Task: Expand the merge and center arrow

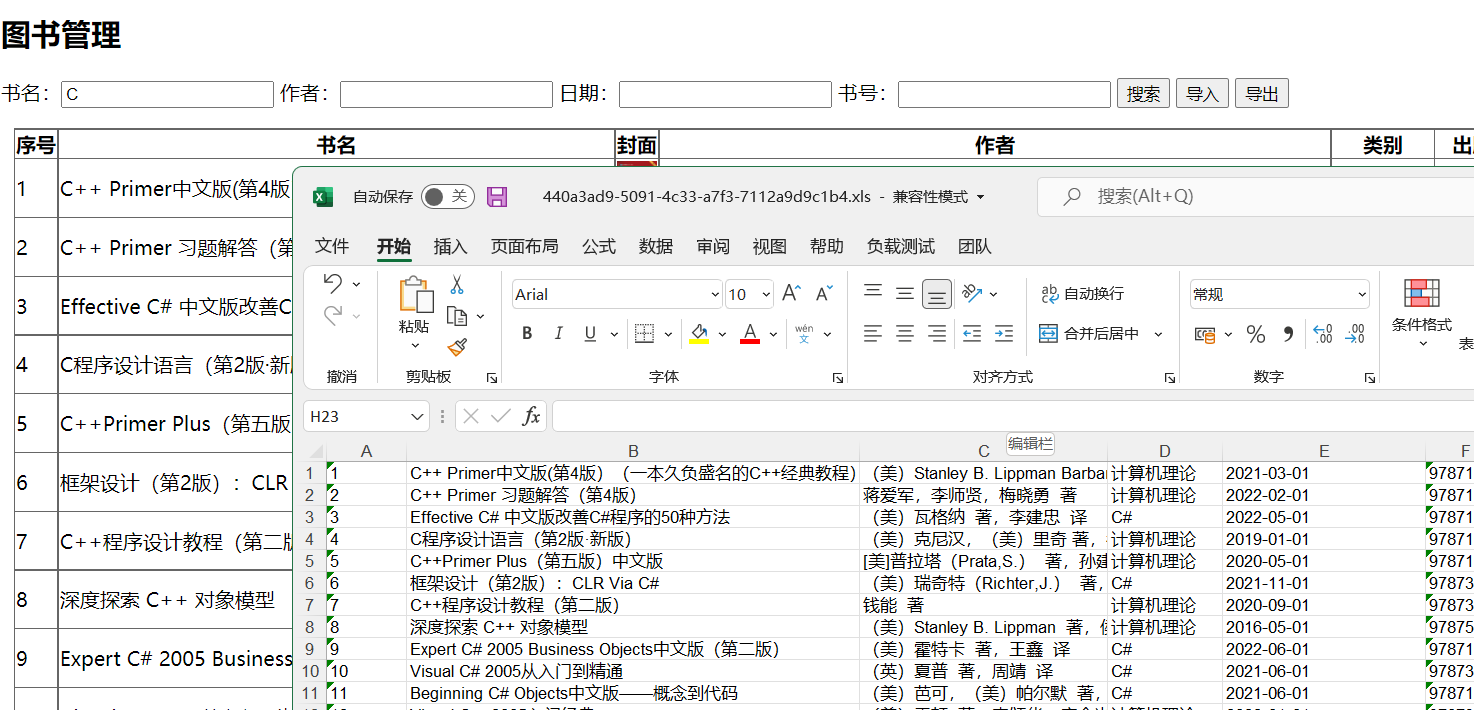Action: (1159, 334)
